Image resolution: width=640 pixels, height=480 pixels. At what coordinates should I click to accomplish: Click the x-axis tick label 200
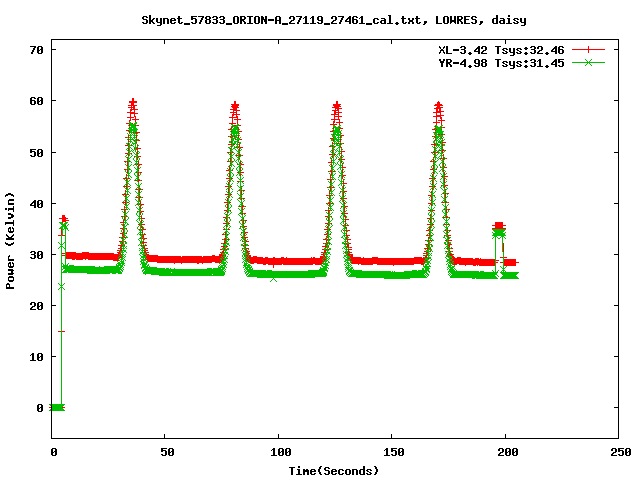click(x=507, y=452)
